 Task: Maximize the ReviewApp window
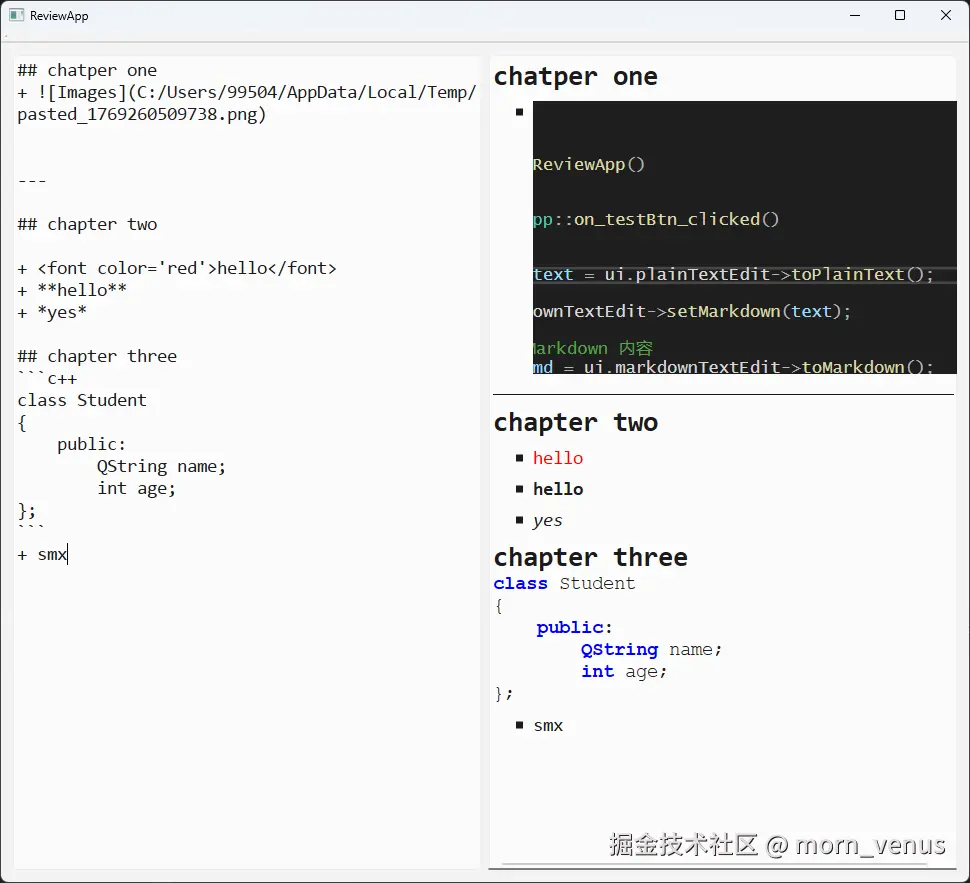tap(900, 15)
